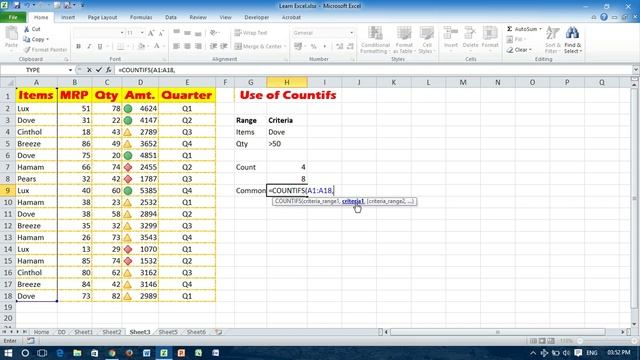The height and width of the screenshot is (360, 640).
Task: Select the Quarter header cell
Action: tap(187, 95)
